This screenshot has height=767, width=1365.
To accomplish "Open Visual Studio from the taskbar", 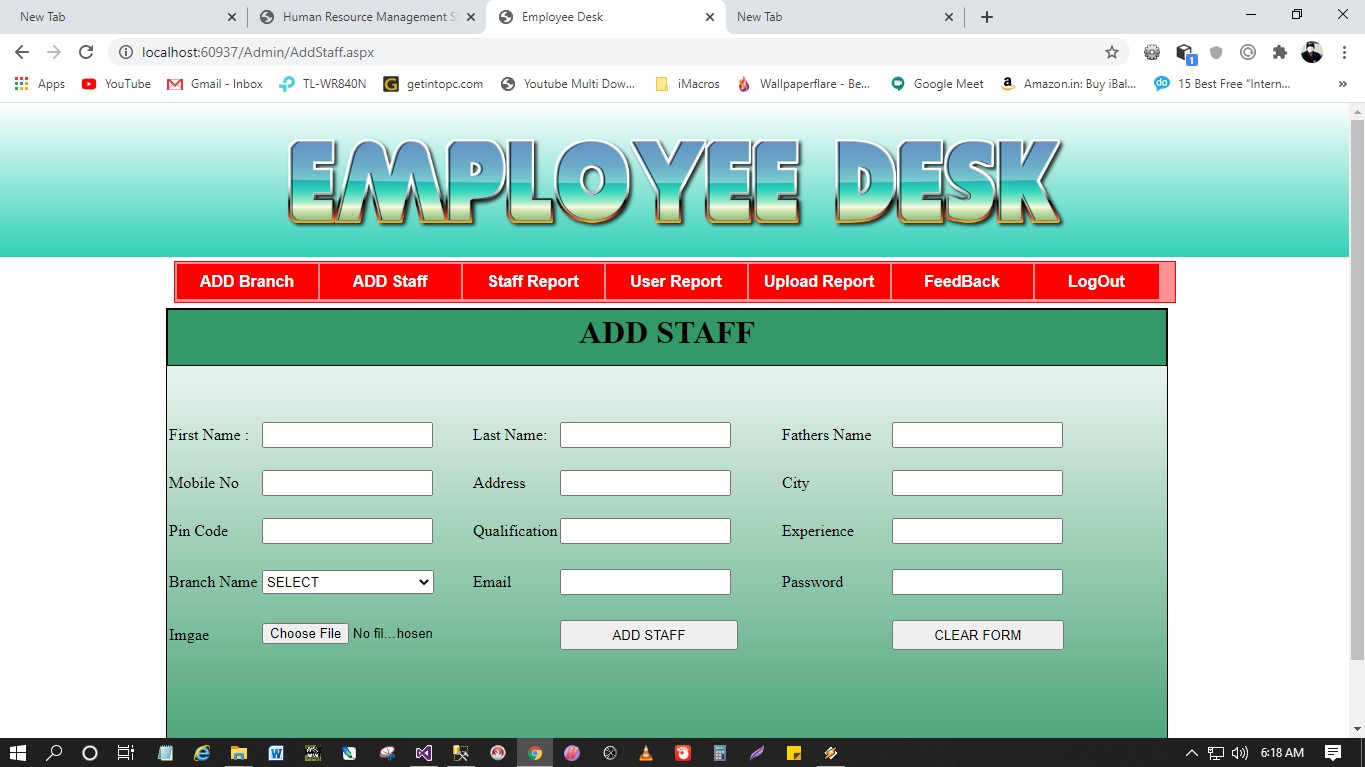I will [x=423, y=753].
